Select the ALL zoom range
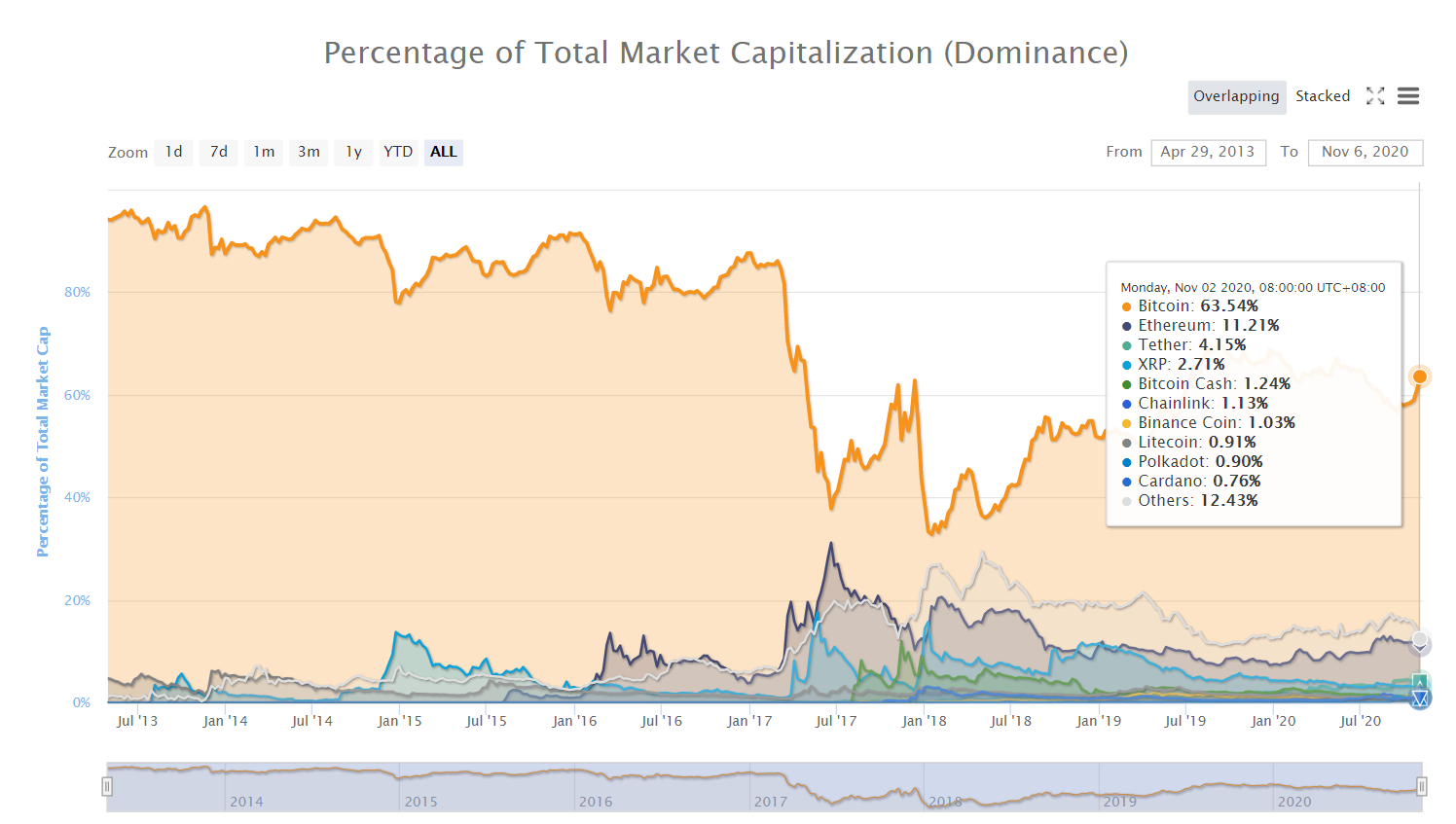This screenshot has width=1456, height=824. (444, 152)
